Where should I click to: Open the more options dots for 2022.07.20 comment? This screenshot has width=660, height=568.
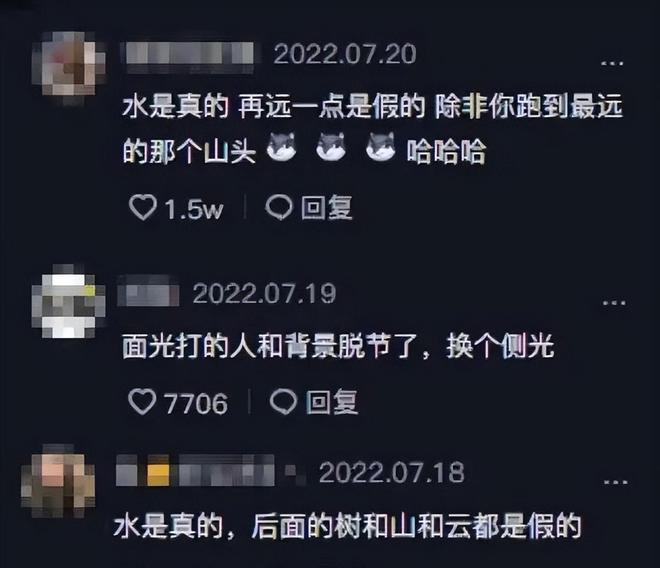pyautogui.click(x=612, y=63)
